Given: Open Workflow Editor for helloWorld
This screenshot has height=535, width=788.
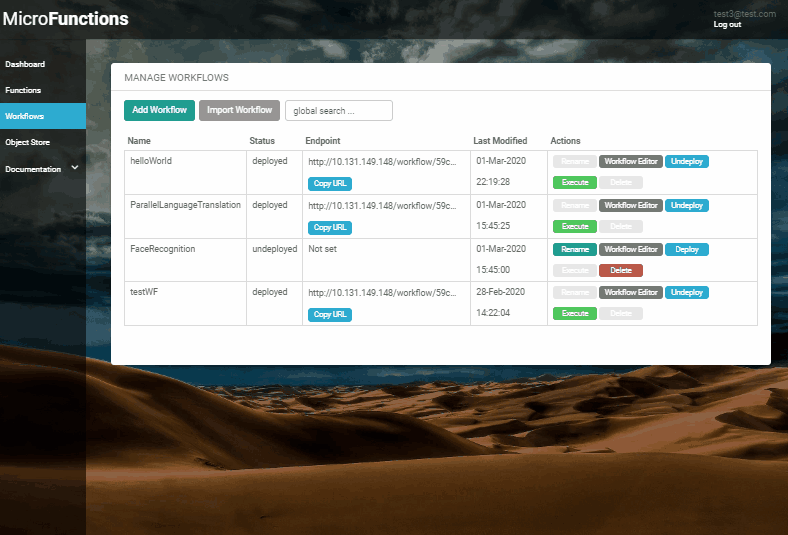Looking at the screenshot, I should (631, 161).
